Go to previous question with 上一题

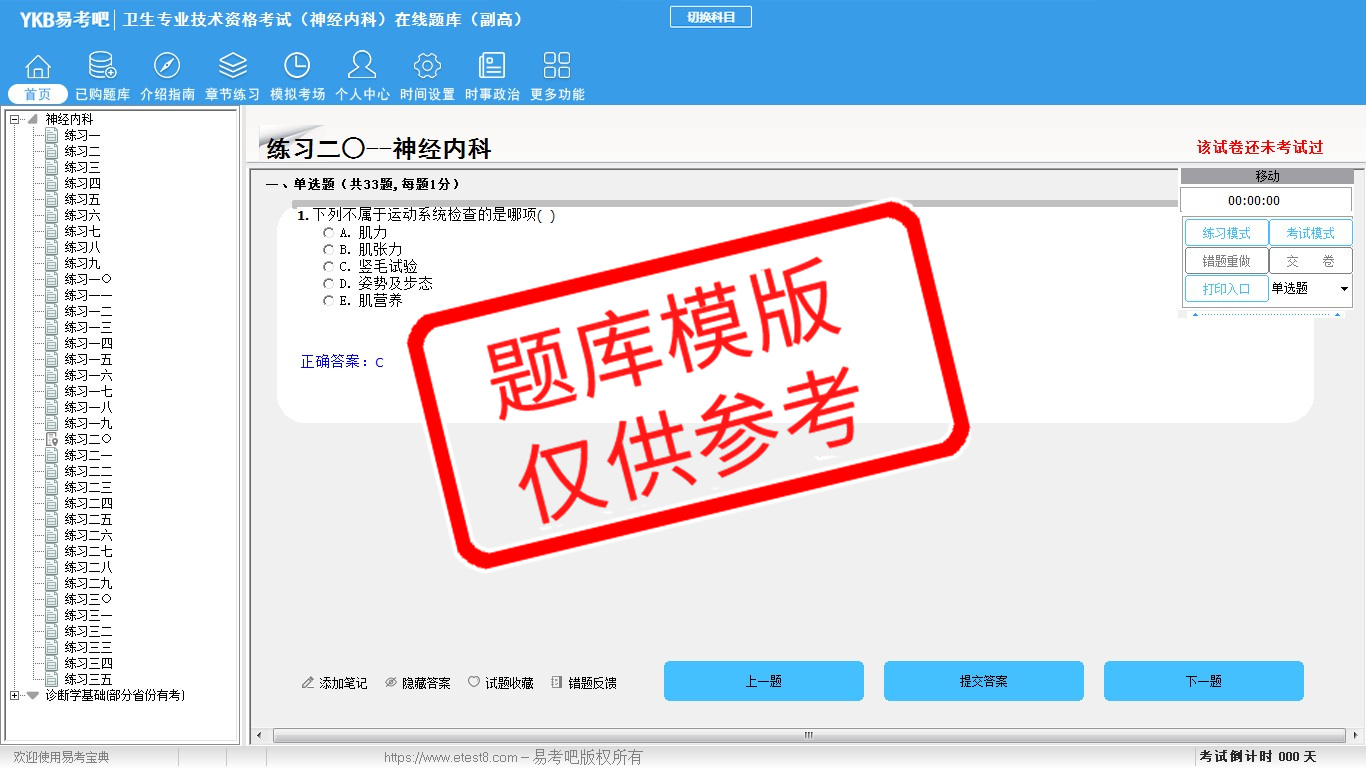tap(764, 681)
